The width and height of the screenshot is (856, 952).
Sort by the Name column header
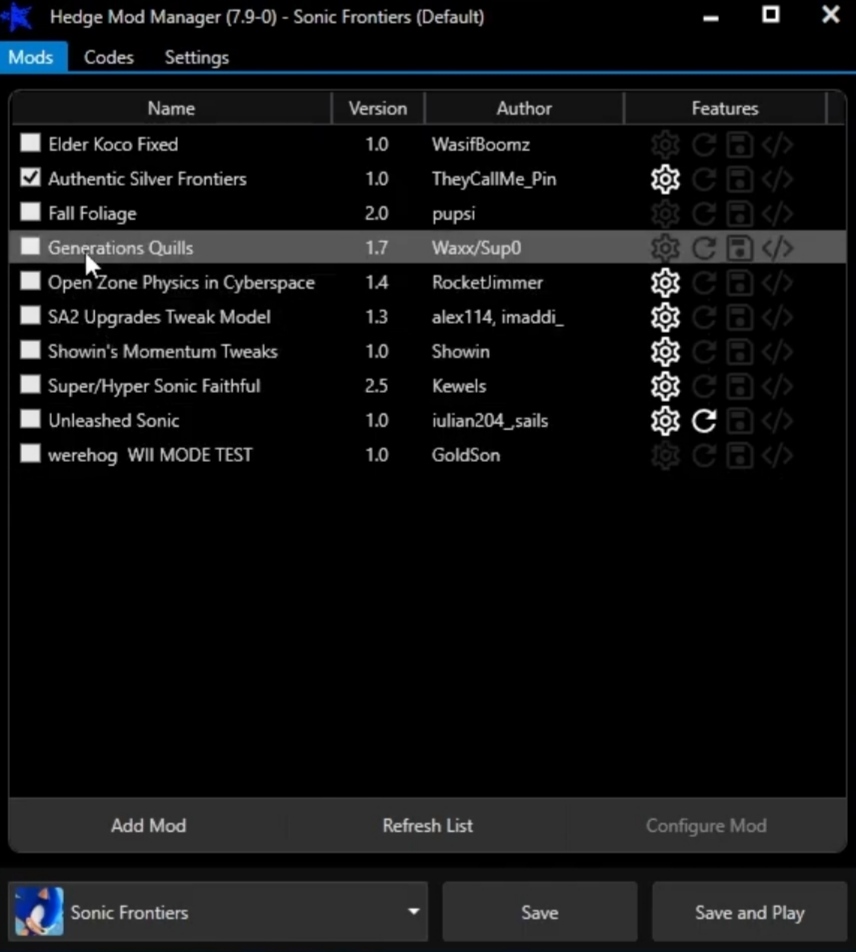171,108
